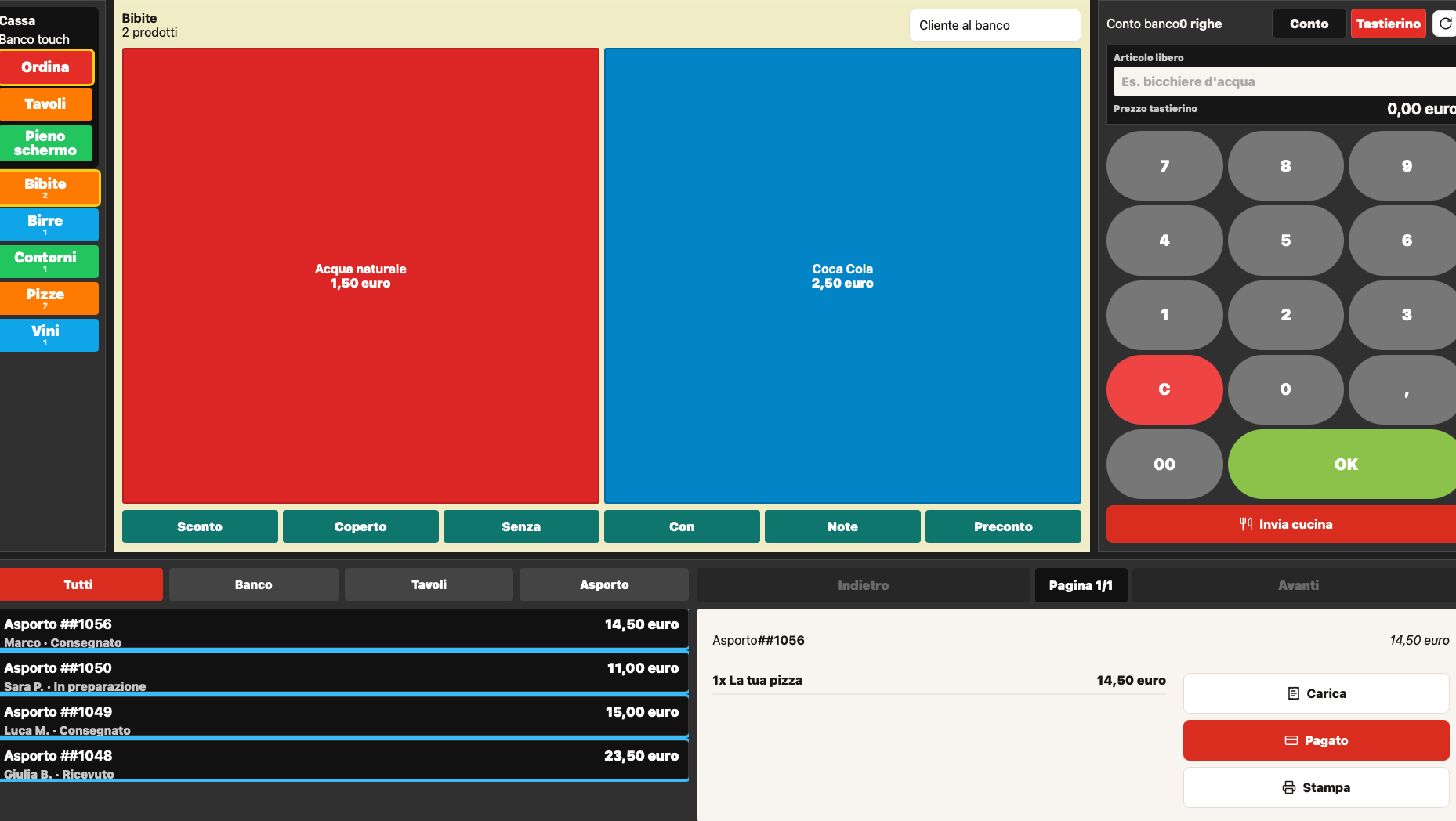
Task: Click the Preconto button
Action: [x=1003, y=526]
